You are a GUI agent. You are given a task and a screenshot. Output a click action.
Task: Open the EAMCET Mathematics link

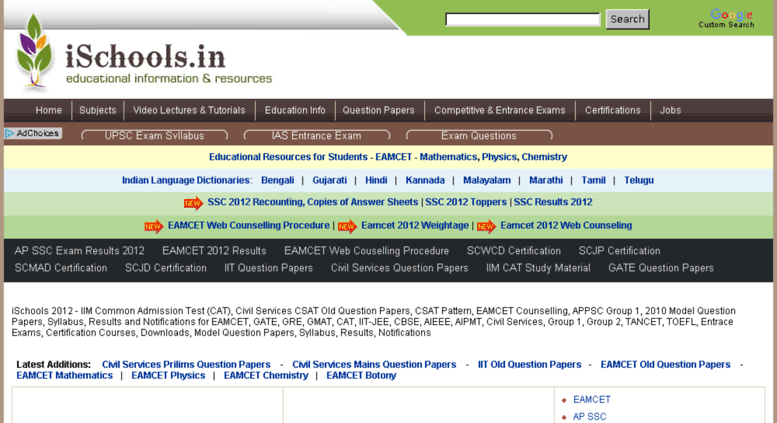coord(64,375)
